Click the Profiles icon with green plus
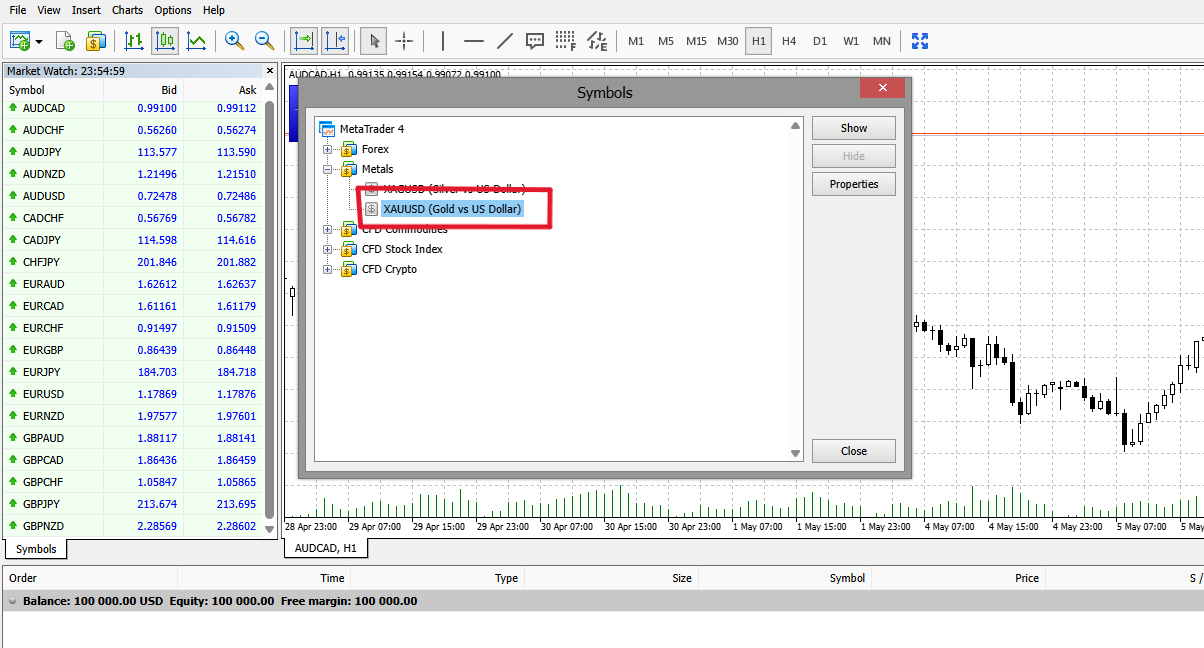Viewport: 1204px width, 648px height. pos(66,41)
